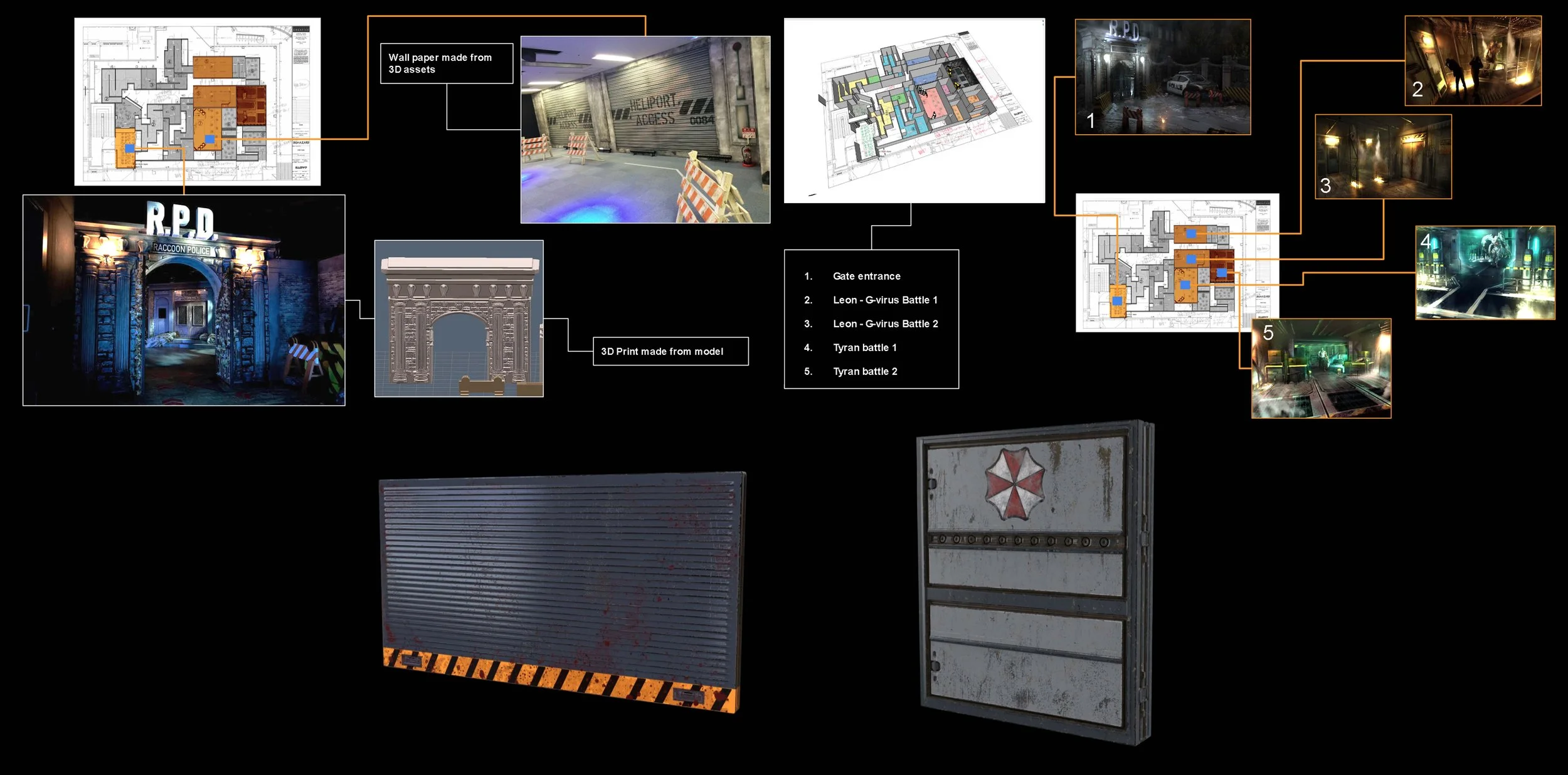Select the 'Tyran battle 1' list entry
This screenshot has height=775, width=1568.
(x=864, y=348)
